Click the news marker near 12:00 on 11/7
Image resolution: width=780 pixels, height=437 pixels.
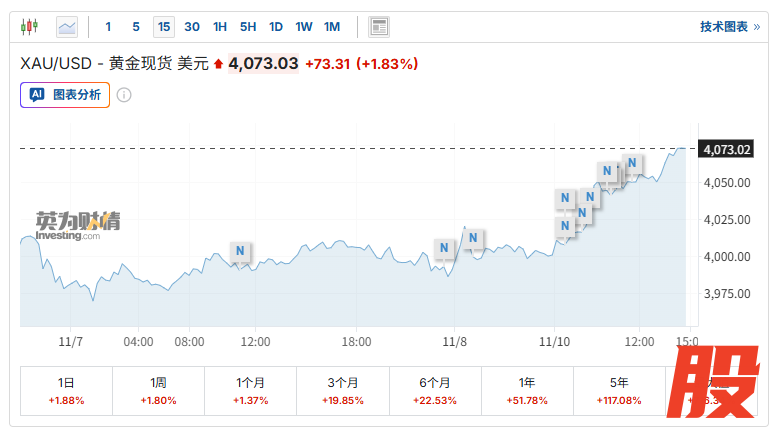coord(240,250)
